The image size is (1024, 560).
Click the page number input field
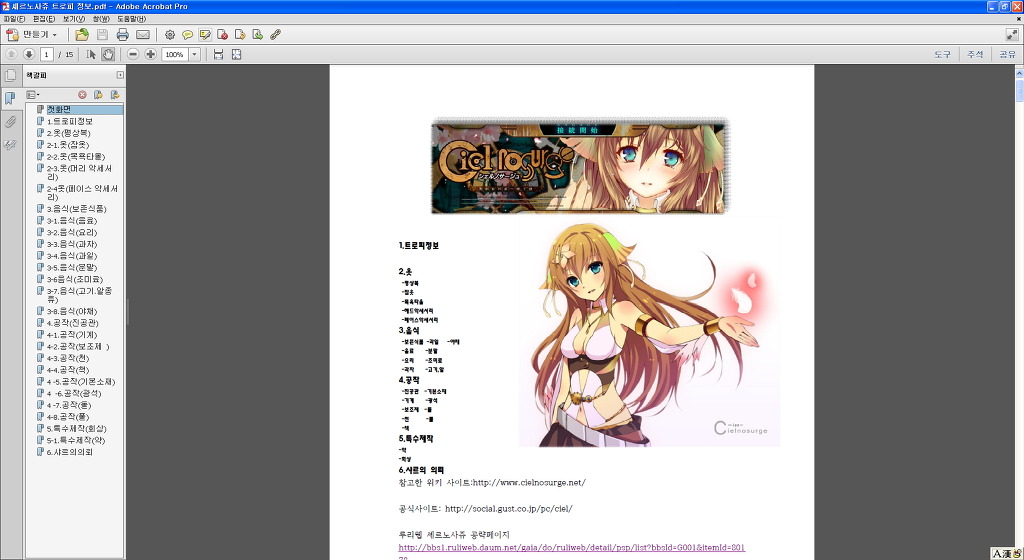pos(47,54)
